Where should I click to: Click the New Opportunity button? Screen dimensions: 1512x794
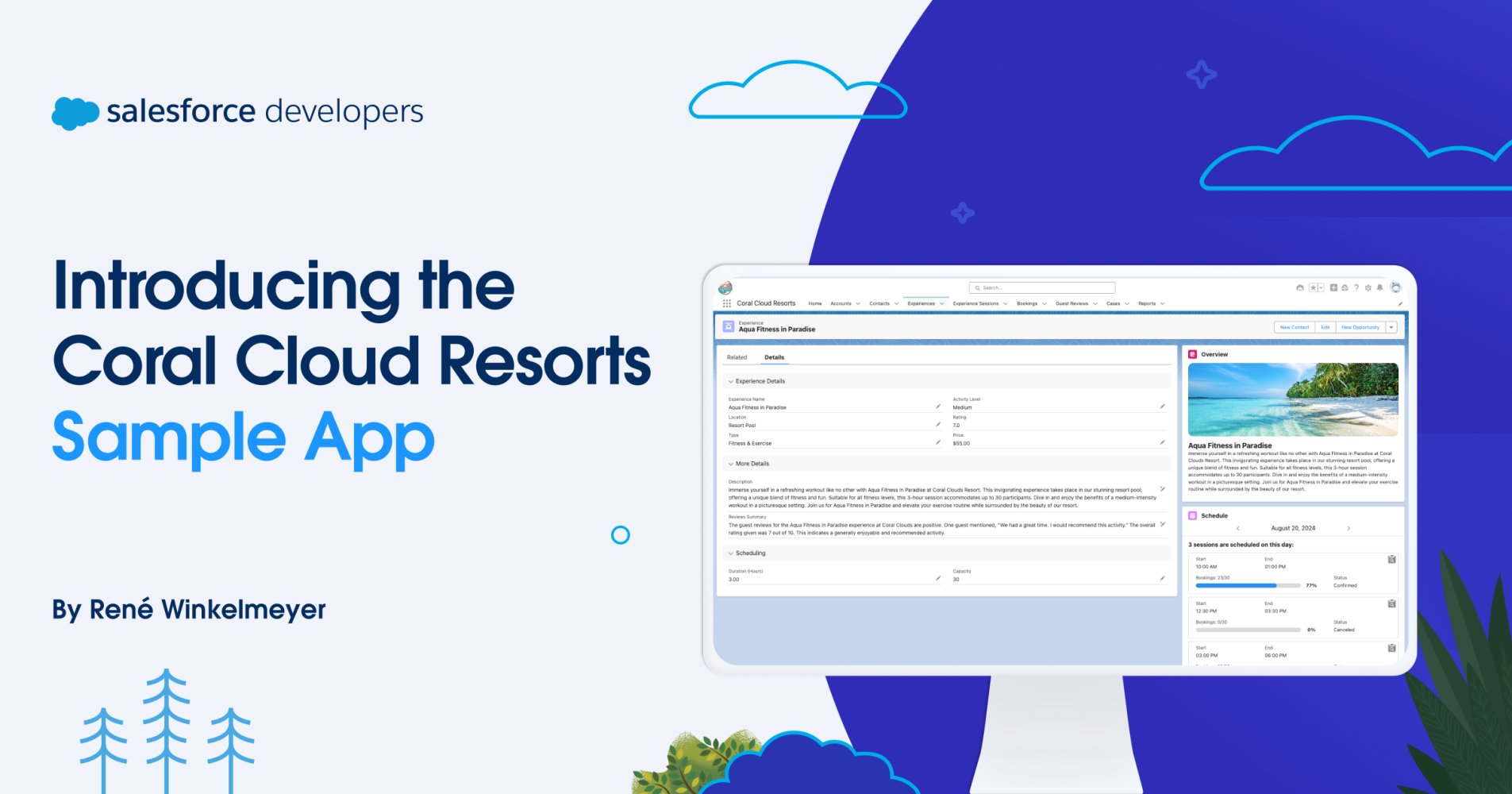[x=1359, y=326]
